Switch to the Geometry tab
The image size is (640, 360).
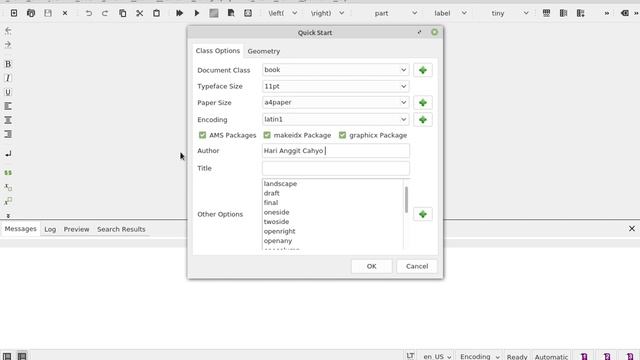coord(264,51)
